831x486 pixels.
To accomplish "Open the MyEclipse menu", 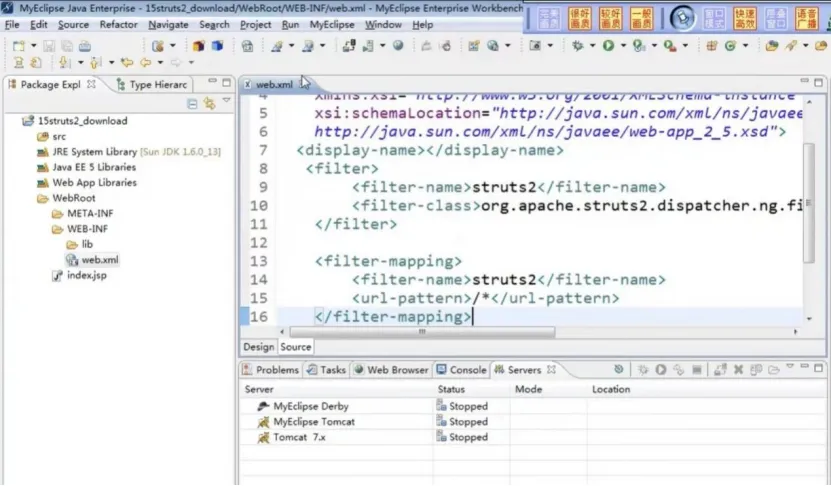I will click(332, 24).
